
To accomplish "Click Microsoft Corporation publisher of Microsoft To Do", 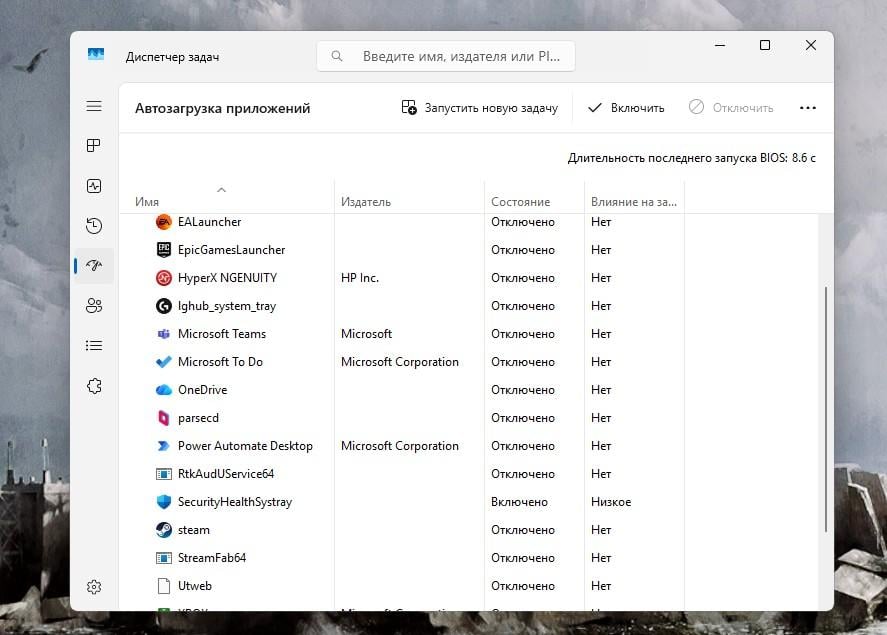I will pyautogui.click(x=399, y=362).
